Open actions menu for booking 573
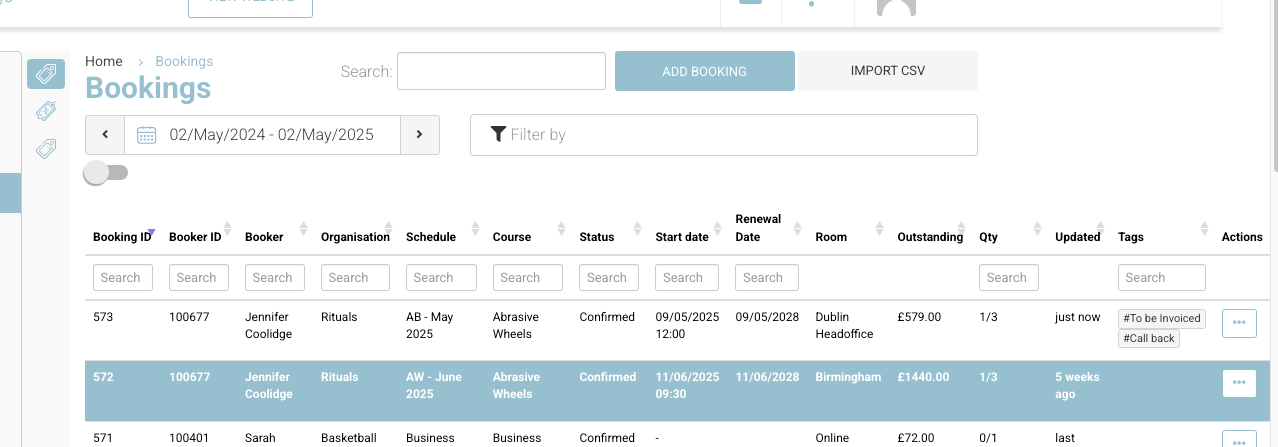The height and width of the screenshot is (447, 1278). click(x=1239, y=323)
